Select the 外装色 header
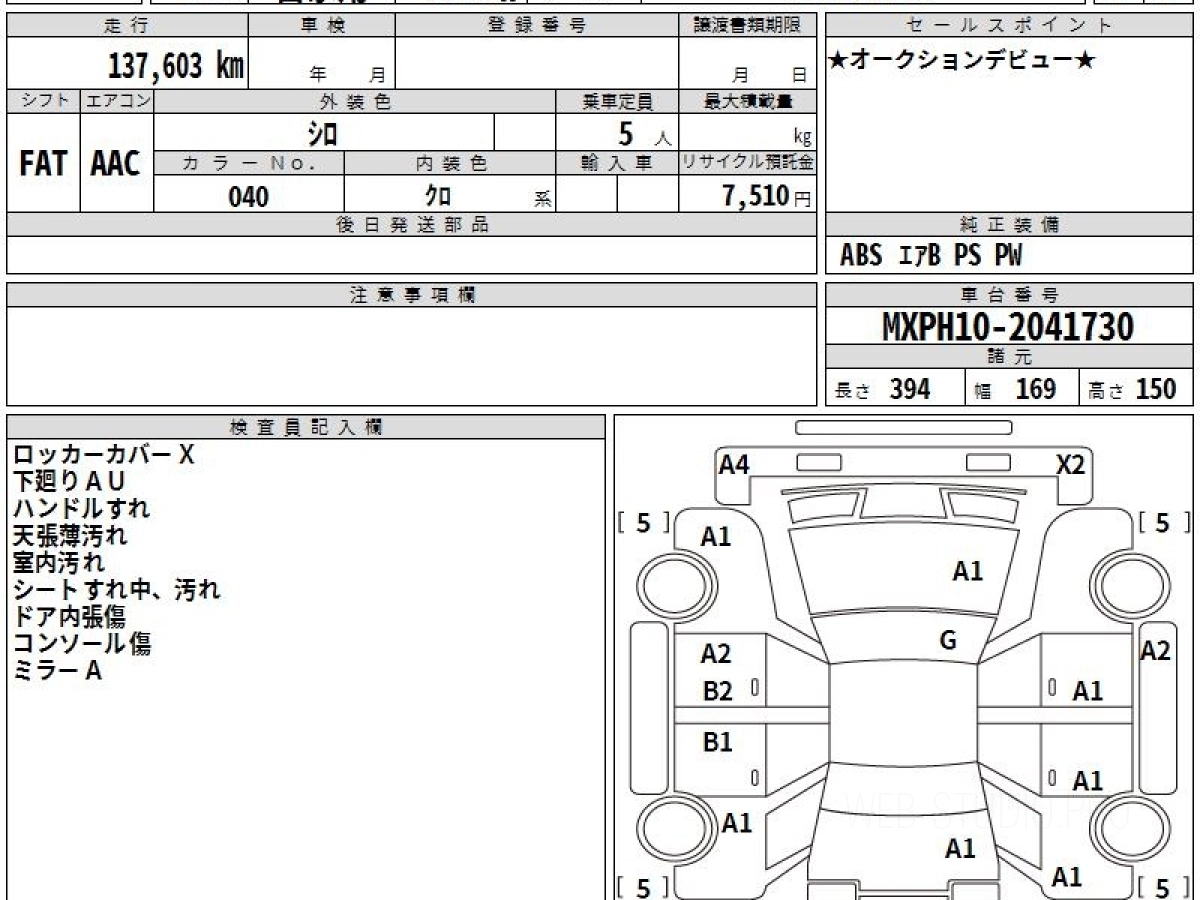1200x900 pixels. click(x=355, y=101)
